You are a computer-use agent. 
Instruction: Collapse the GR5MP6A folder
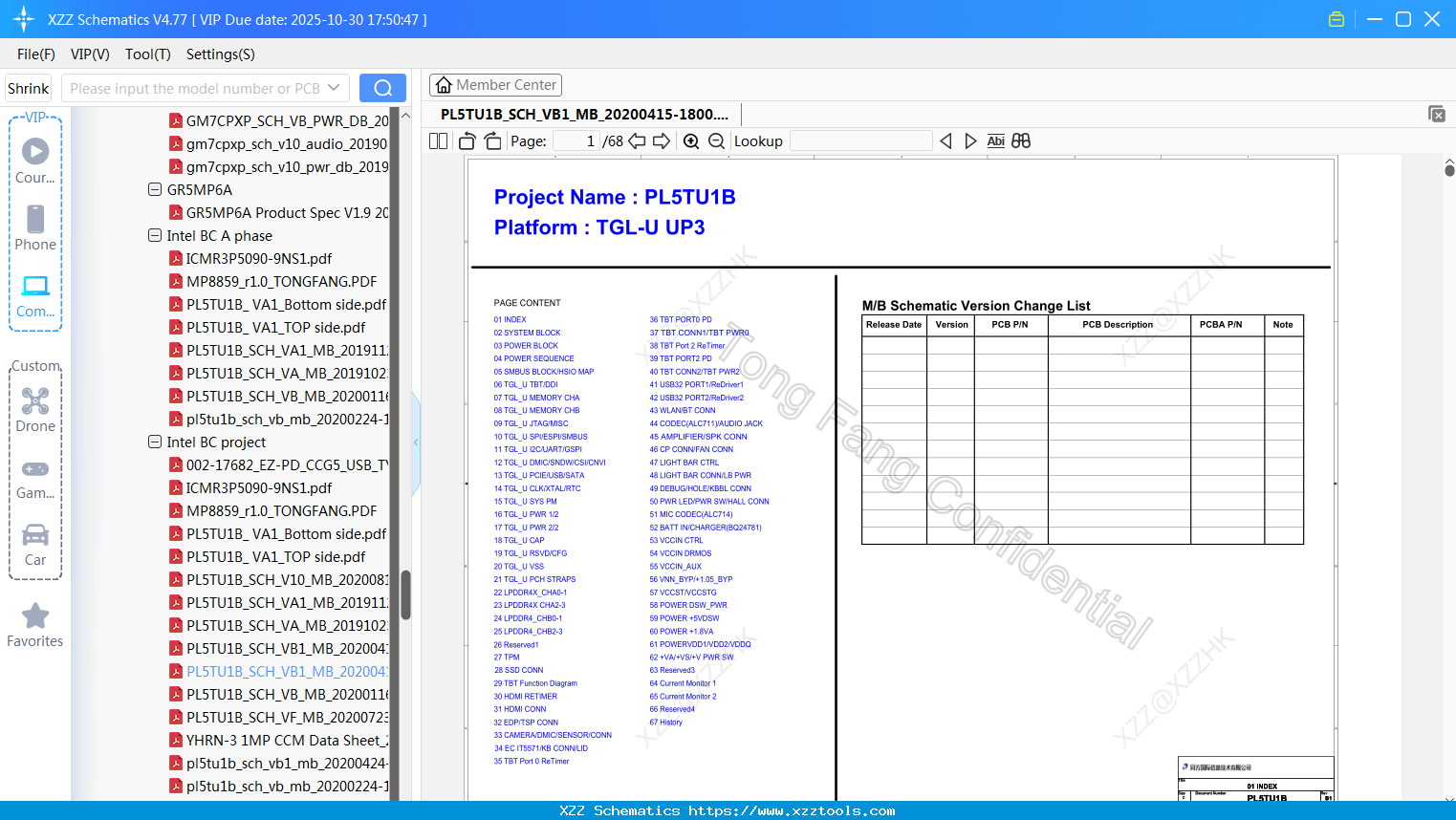tap(155, 189)
